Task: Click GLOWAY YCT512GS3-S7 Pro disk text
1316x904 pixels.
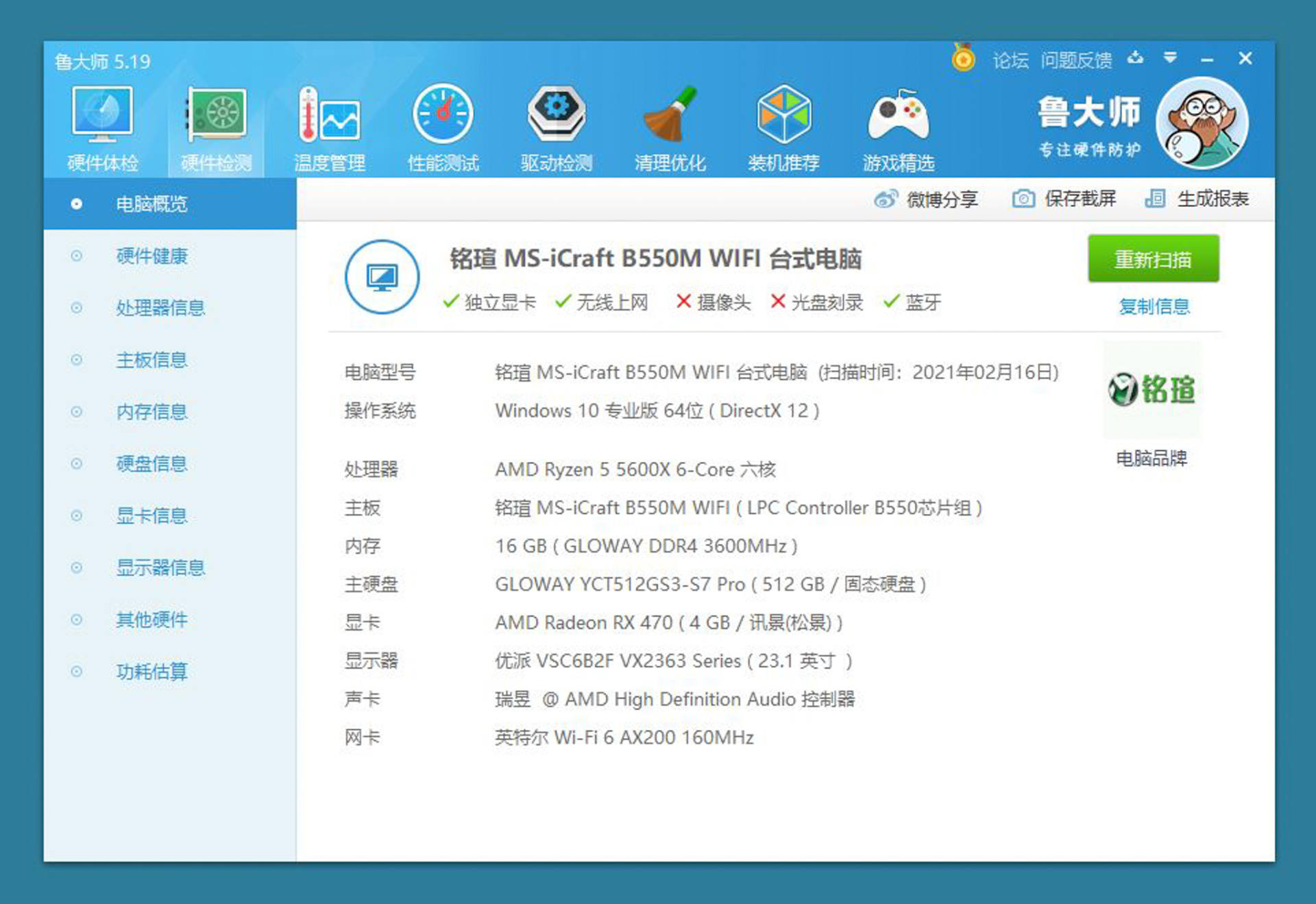Action: tap(711, 585)
